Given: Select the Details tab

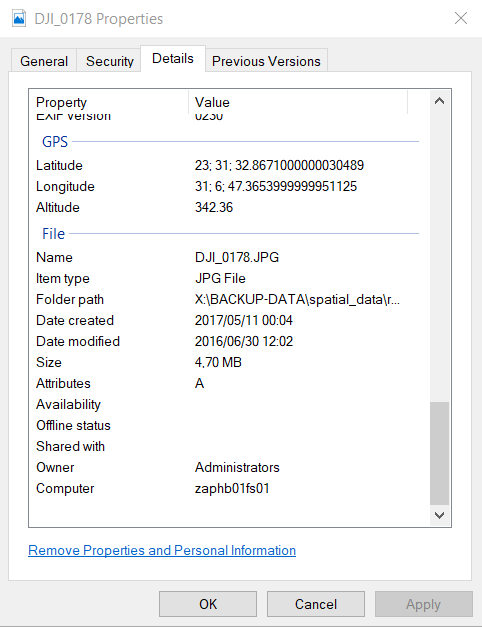Looking at the screenshot, I should coord(173,58).
